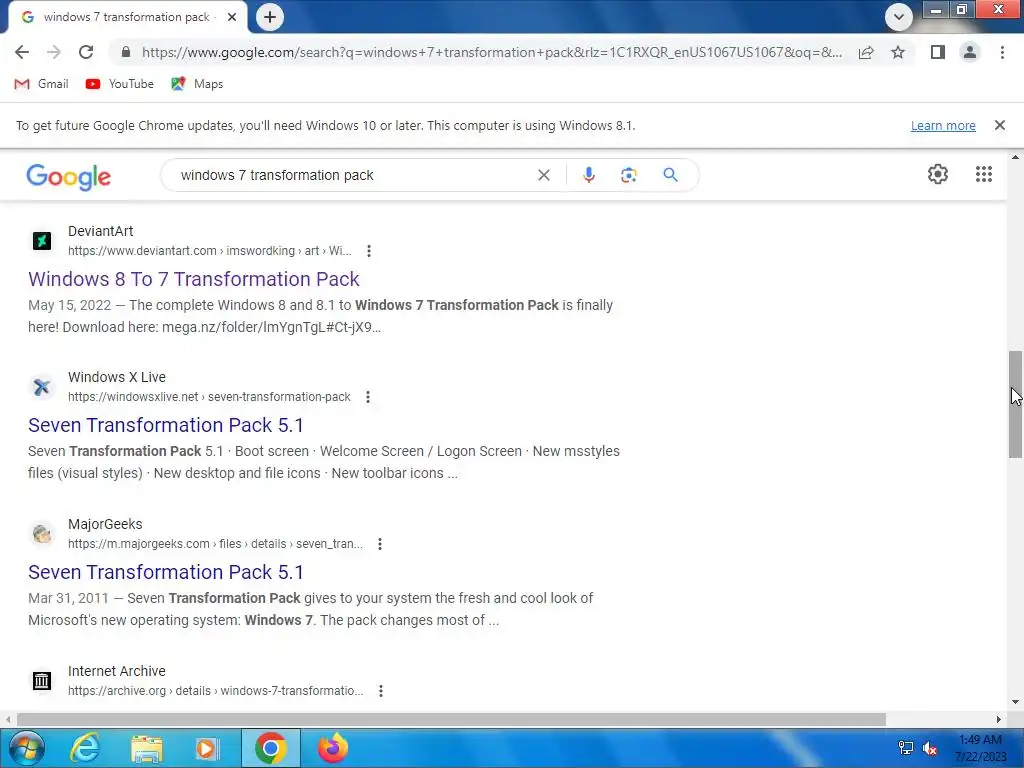The width and height of the screenshot is (1024, 768).
Task: Click the Google search text box
Action: [x=353, y=175]
